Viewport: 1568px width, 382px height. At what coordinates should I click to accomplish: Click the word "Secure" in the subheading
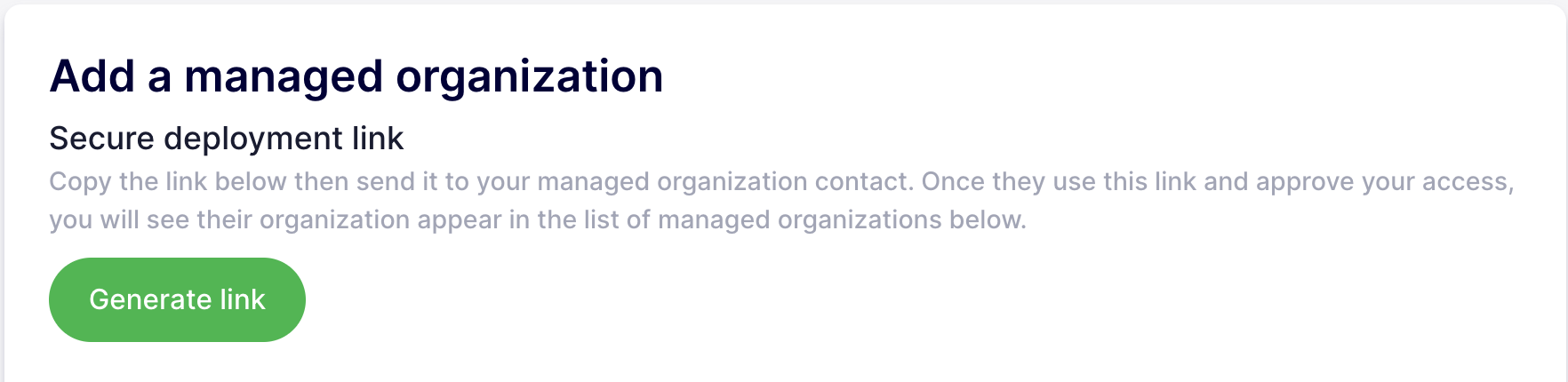click(x=101, y=139)
